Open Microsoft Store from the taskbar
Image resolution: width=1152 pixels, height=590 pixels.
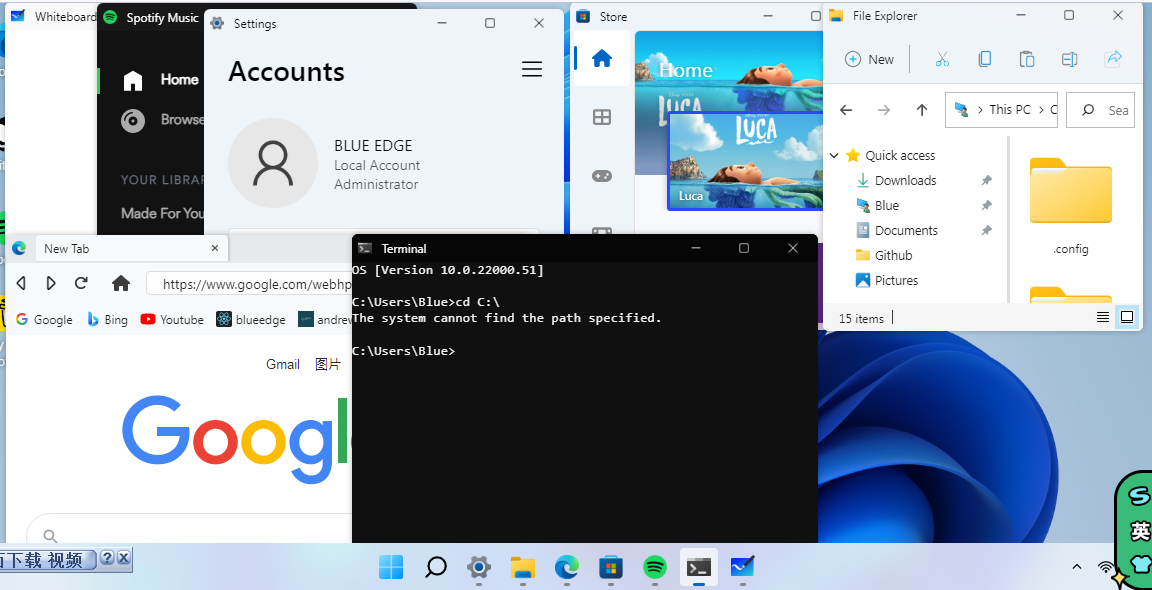coord(611,566)
